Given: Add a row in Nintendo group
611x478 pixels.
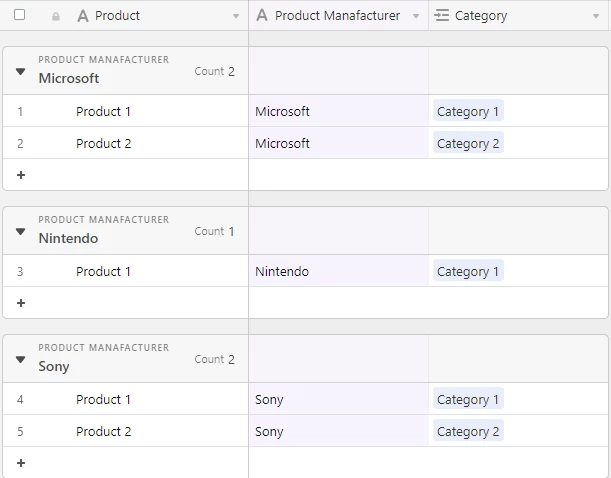Looking at the screenshot, I should 21,303.
